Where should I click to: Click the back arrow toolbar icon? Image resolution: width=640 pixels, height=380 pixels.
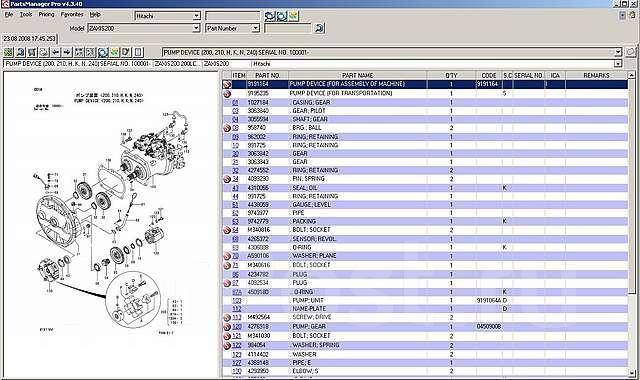pyautogui.click(x=56, y=52)
